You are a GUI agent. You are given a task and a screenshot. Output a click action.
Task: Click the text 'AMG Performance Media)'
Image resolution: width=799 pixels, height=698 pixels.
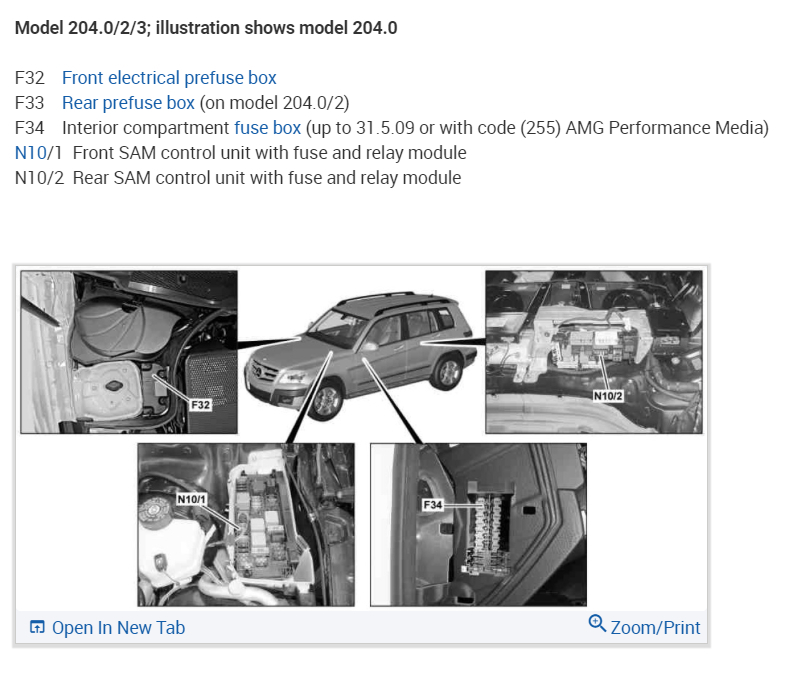coord(667,128)
